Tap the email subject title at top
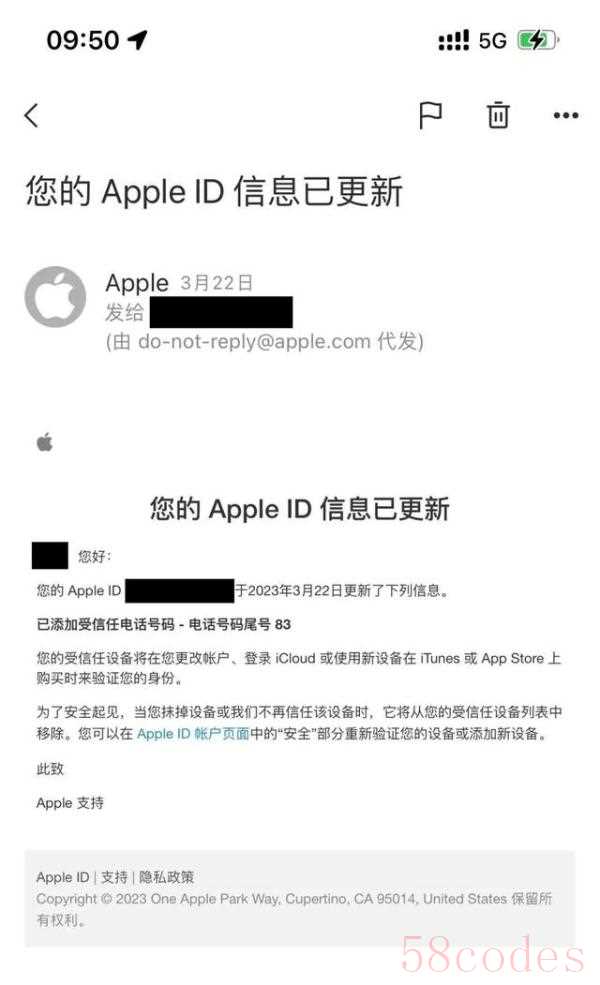The image size is (600, 985). [214, 192]
